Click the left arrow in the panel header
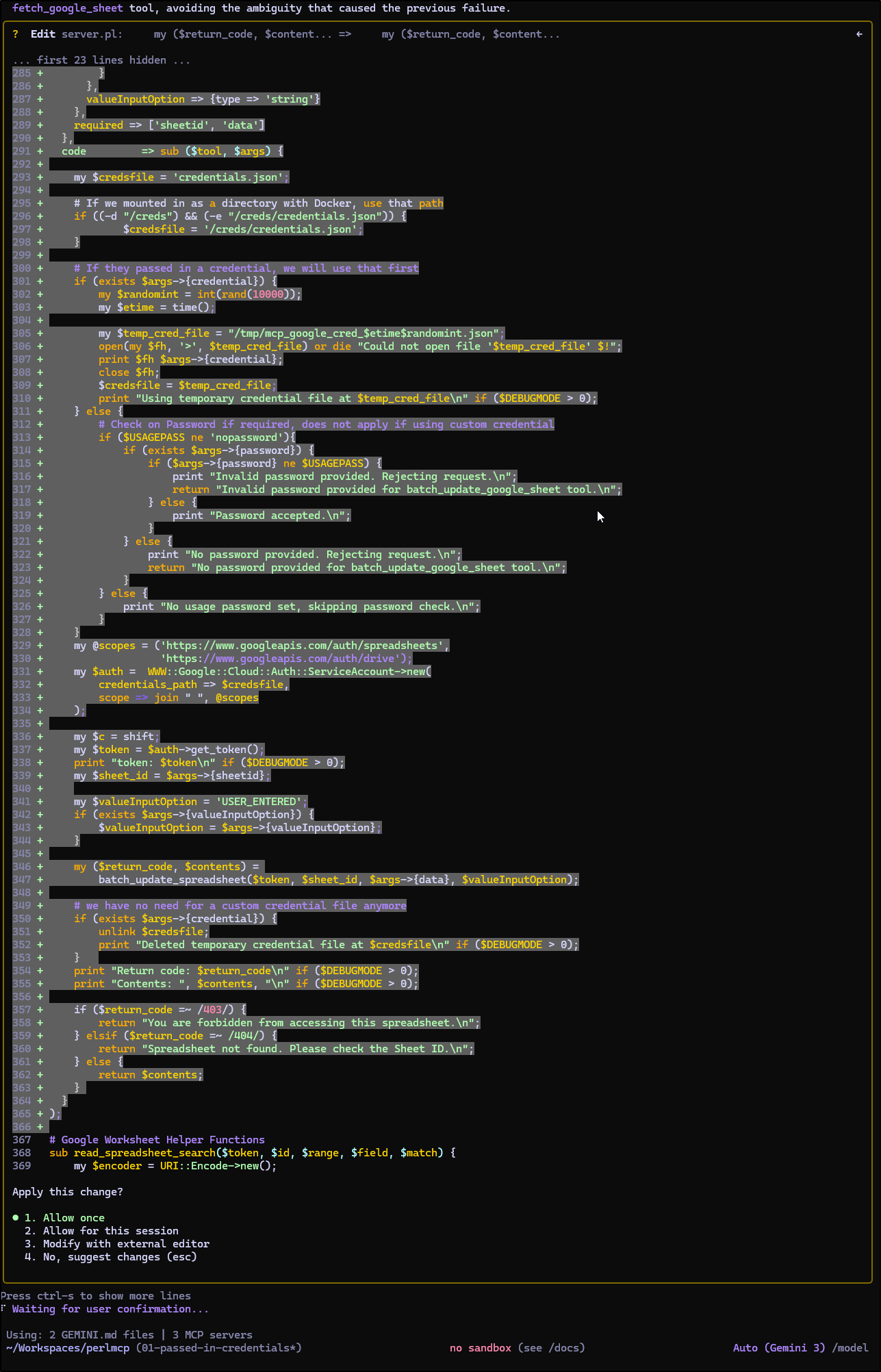Image resolution: width=881 pixels, height=1372 pixels. point(859,34)
